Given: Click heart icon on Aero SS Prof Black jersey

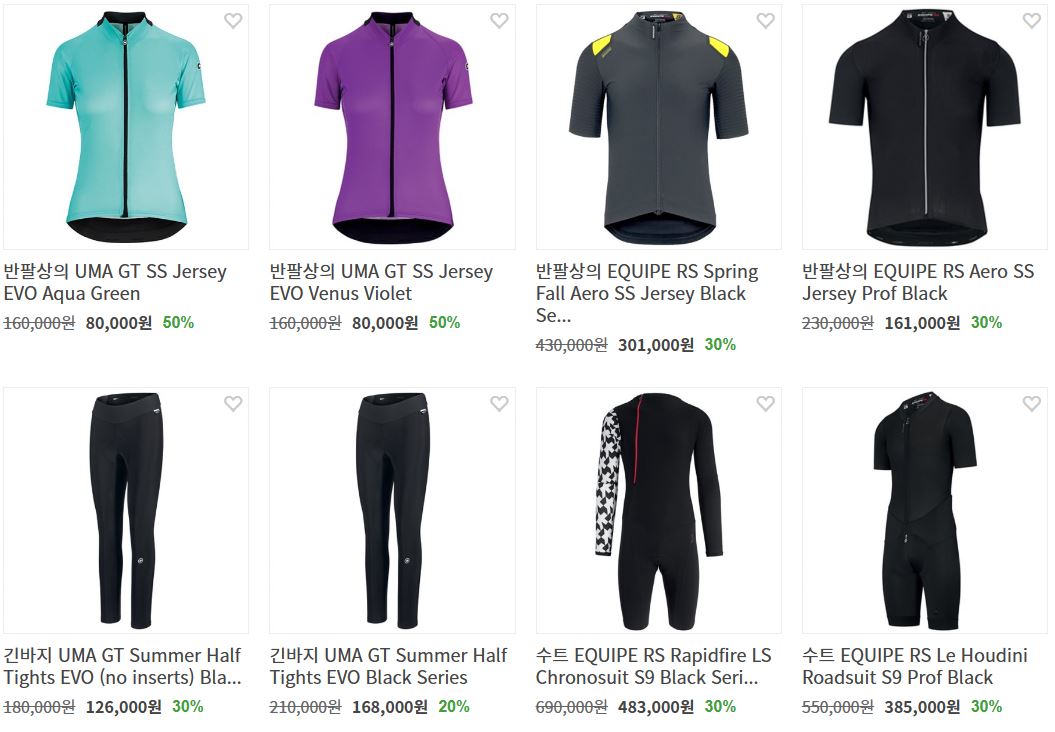Looking at the screenshot, I should (1032, 21).
